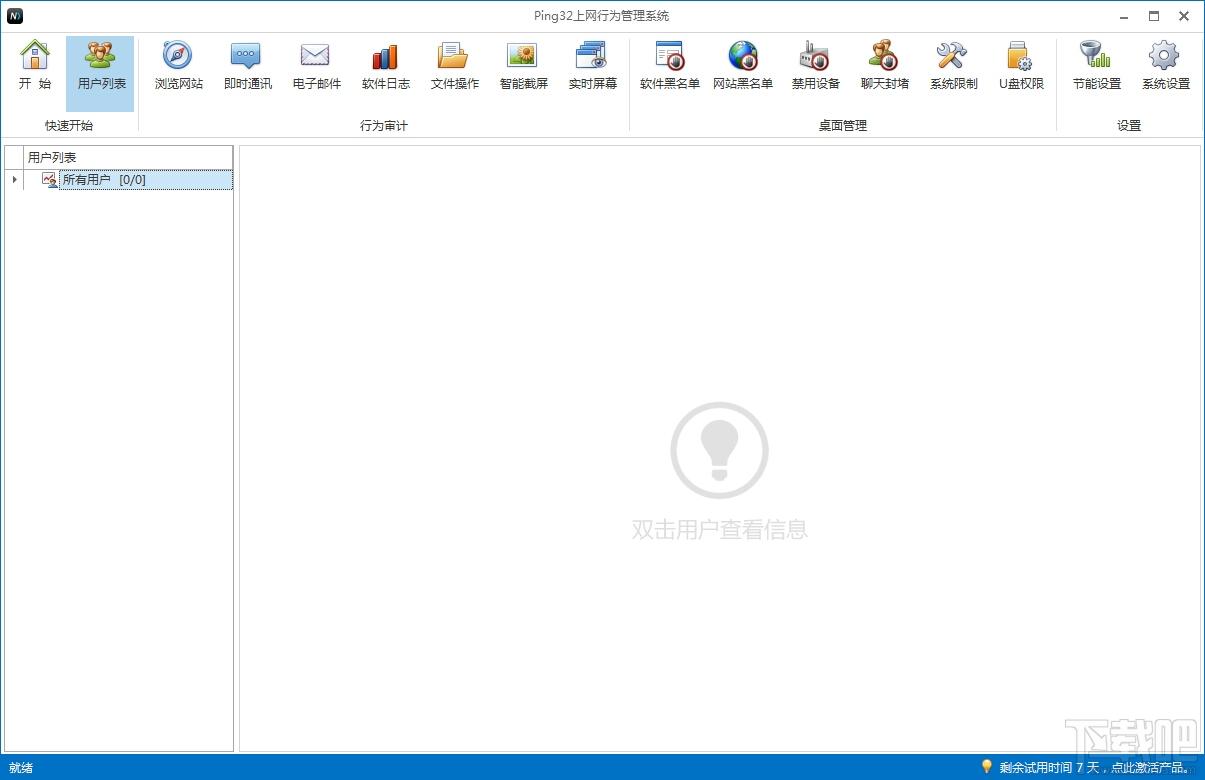Open 禁用设备 device disabling icon
The image size is (1205, 780).
pos(815,66)
